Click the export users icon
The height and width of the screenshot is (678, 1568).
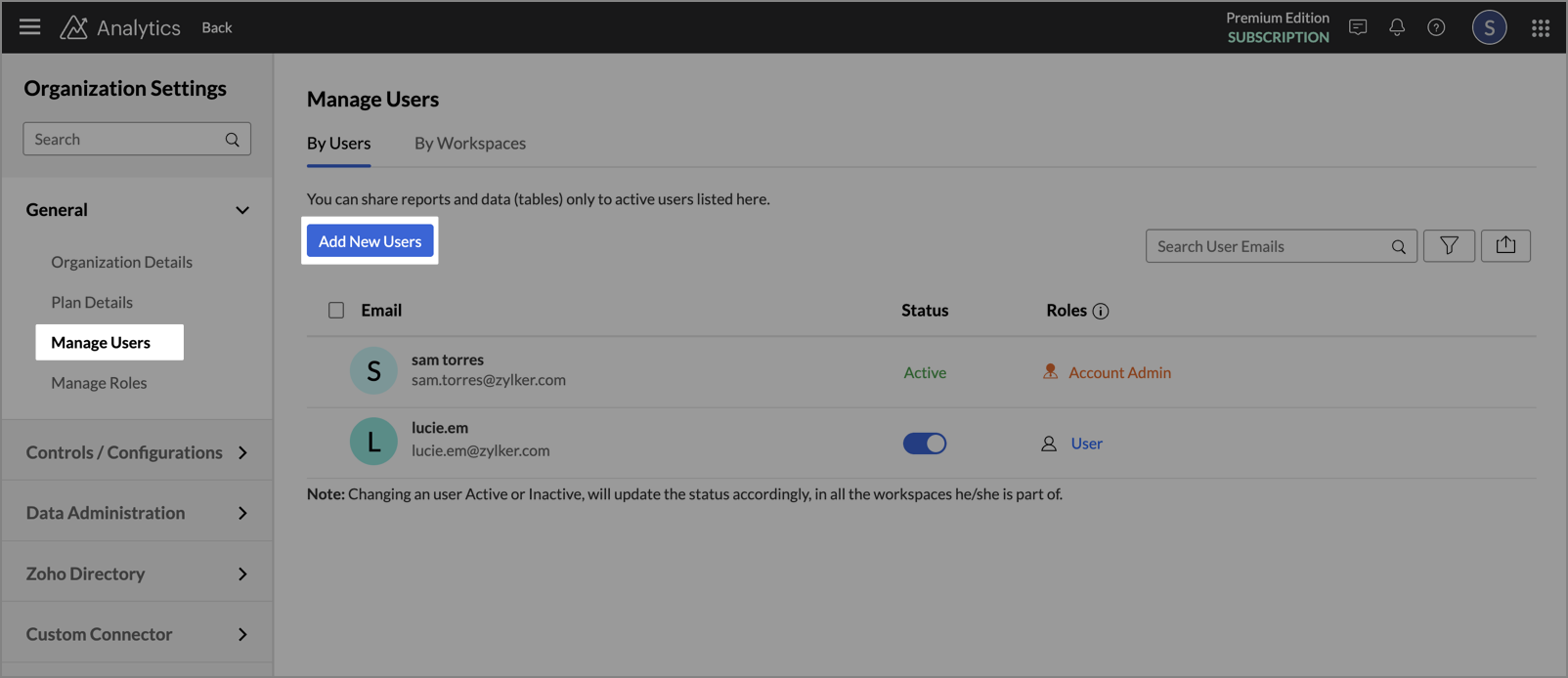click(1505, 246)
